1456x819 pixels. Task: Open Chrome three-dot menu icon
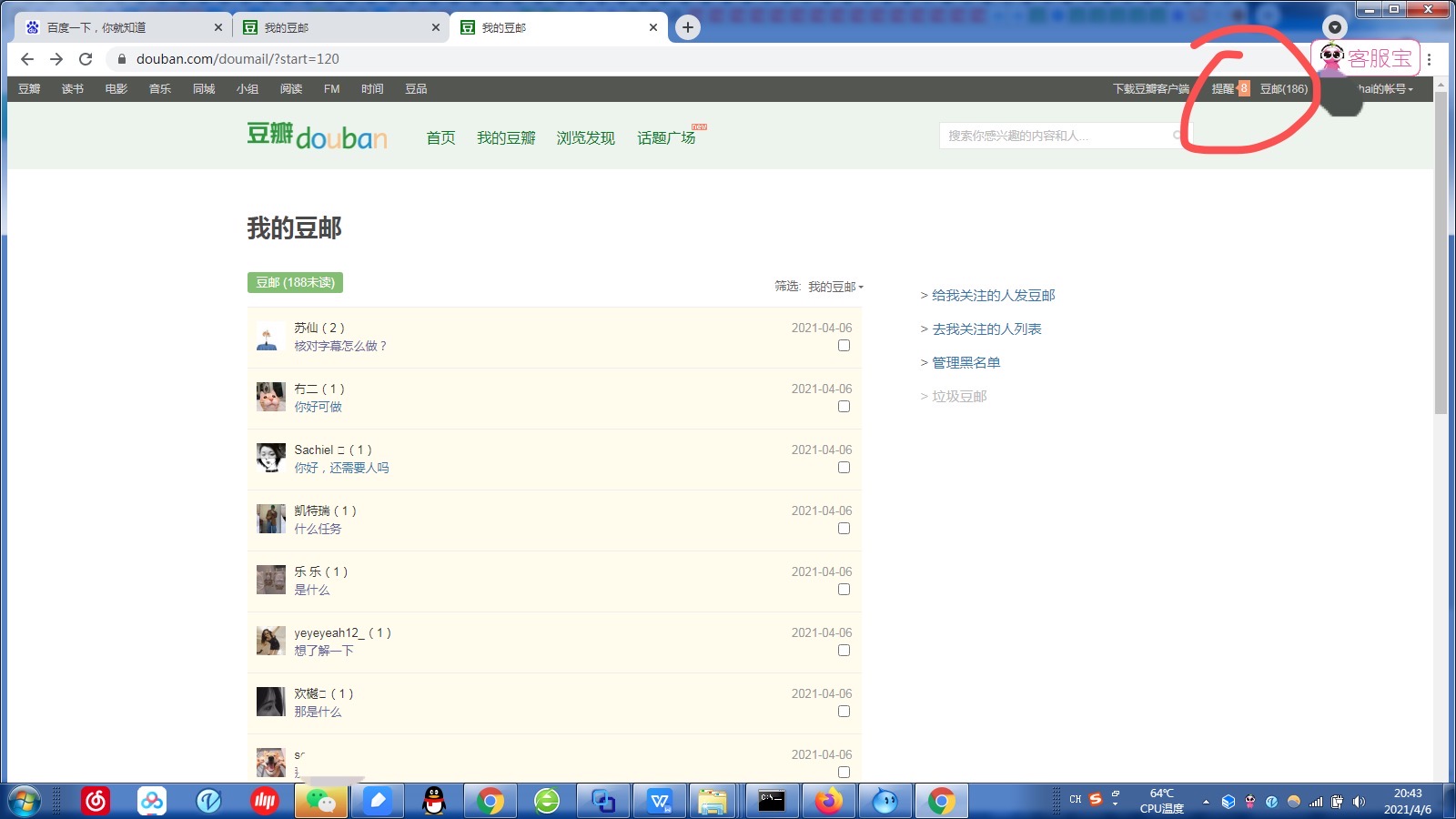click(x=1430, y=59)
